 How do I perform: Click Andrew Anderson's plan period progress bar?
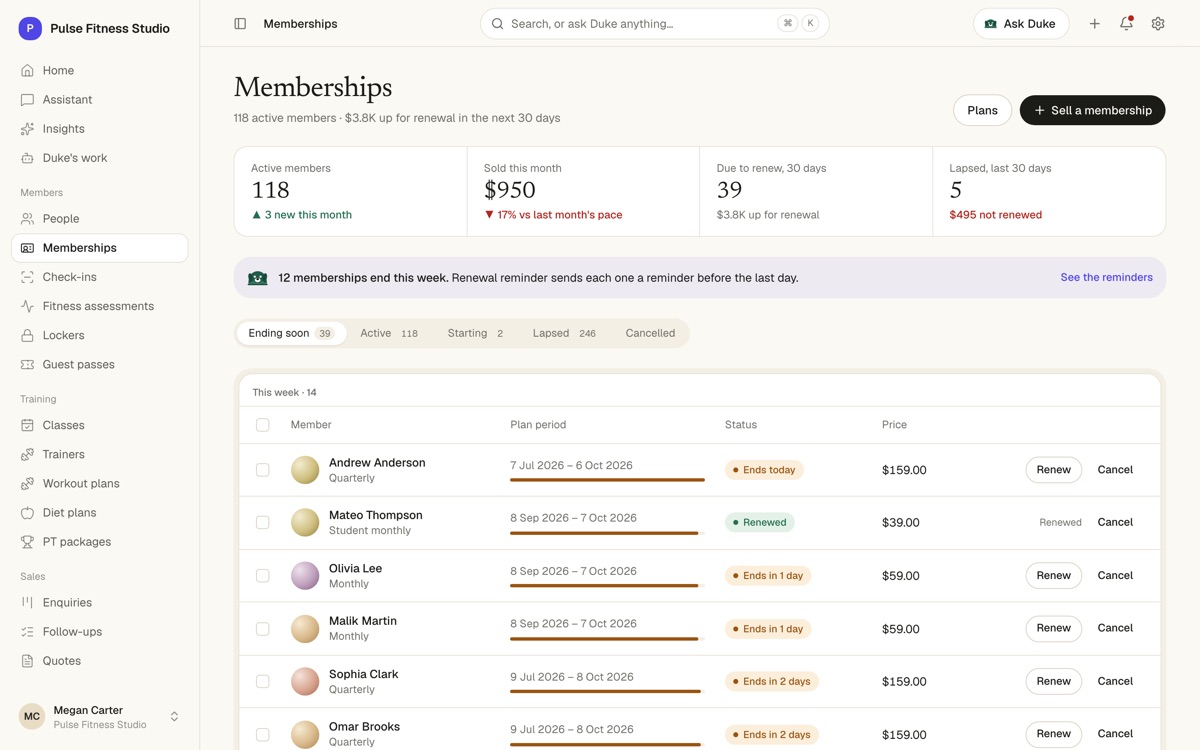click(x=607, y=480)
